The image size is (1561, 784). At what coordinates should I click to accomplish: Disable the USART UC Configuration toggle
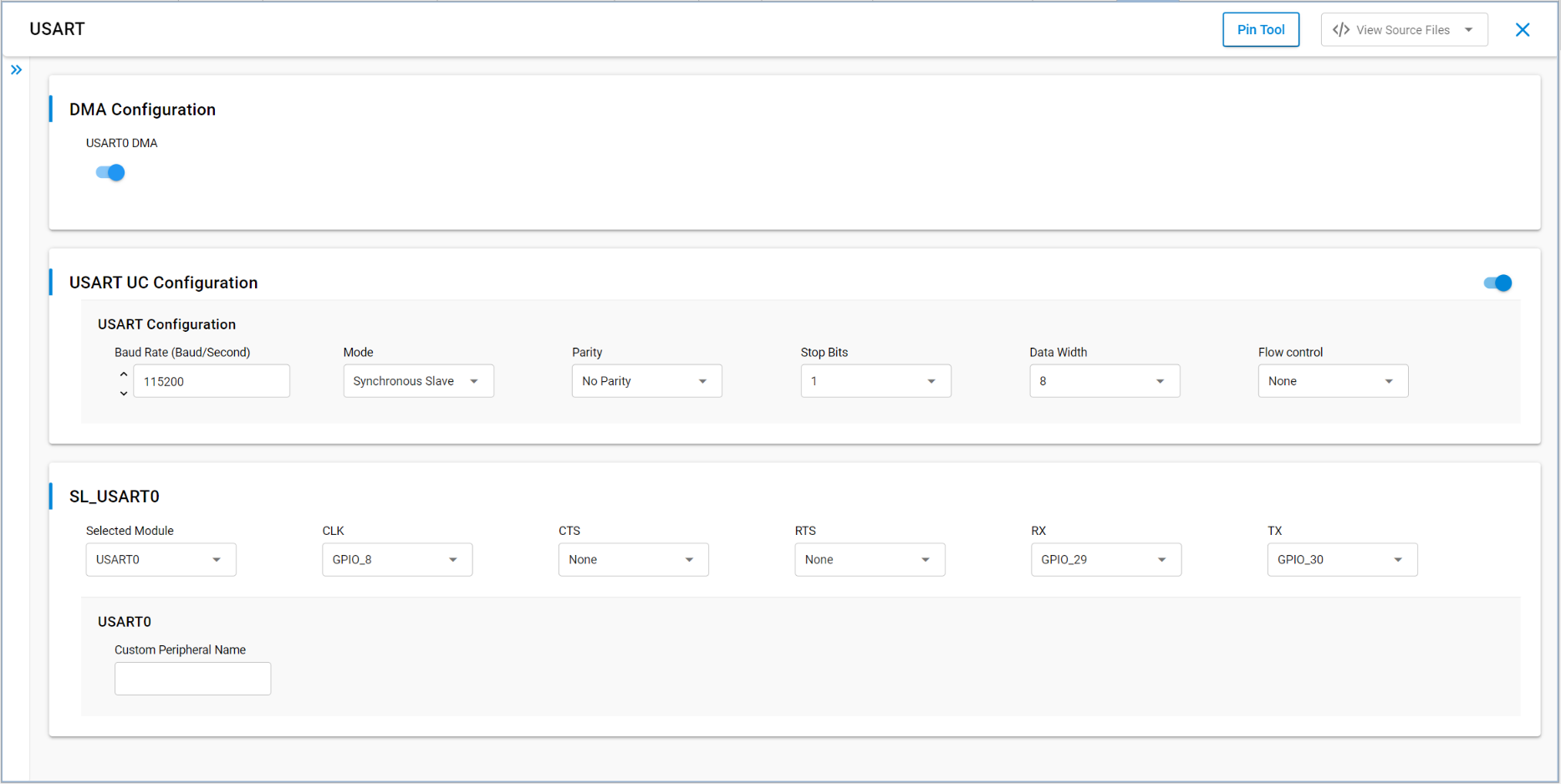pyautogui.click(x=1497, y=283)
